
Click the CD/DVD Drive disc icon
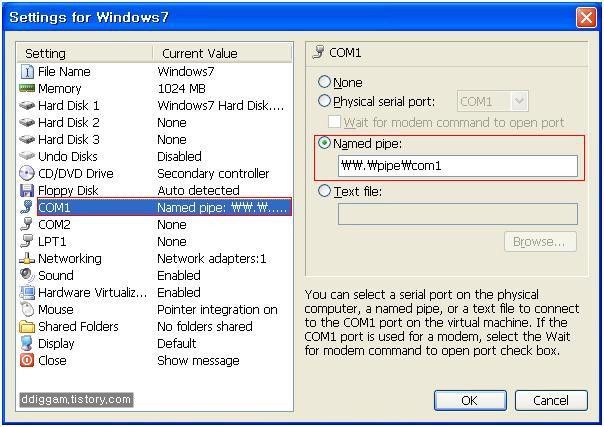tap(27, 173)
